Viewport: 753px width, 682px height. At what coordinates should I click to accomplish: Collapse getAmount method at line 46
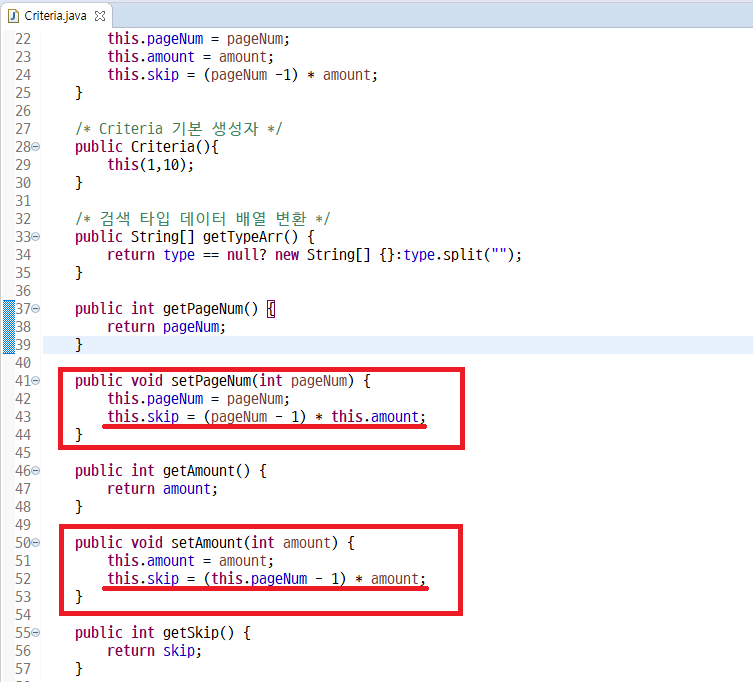coord(36,470)
